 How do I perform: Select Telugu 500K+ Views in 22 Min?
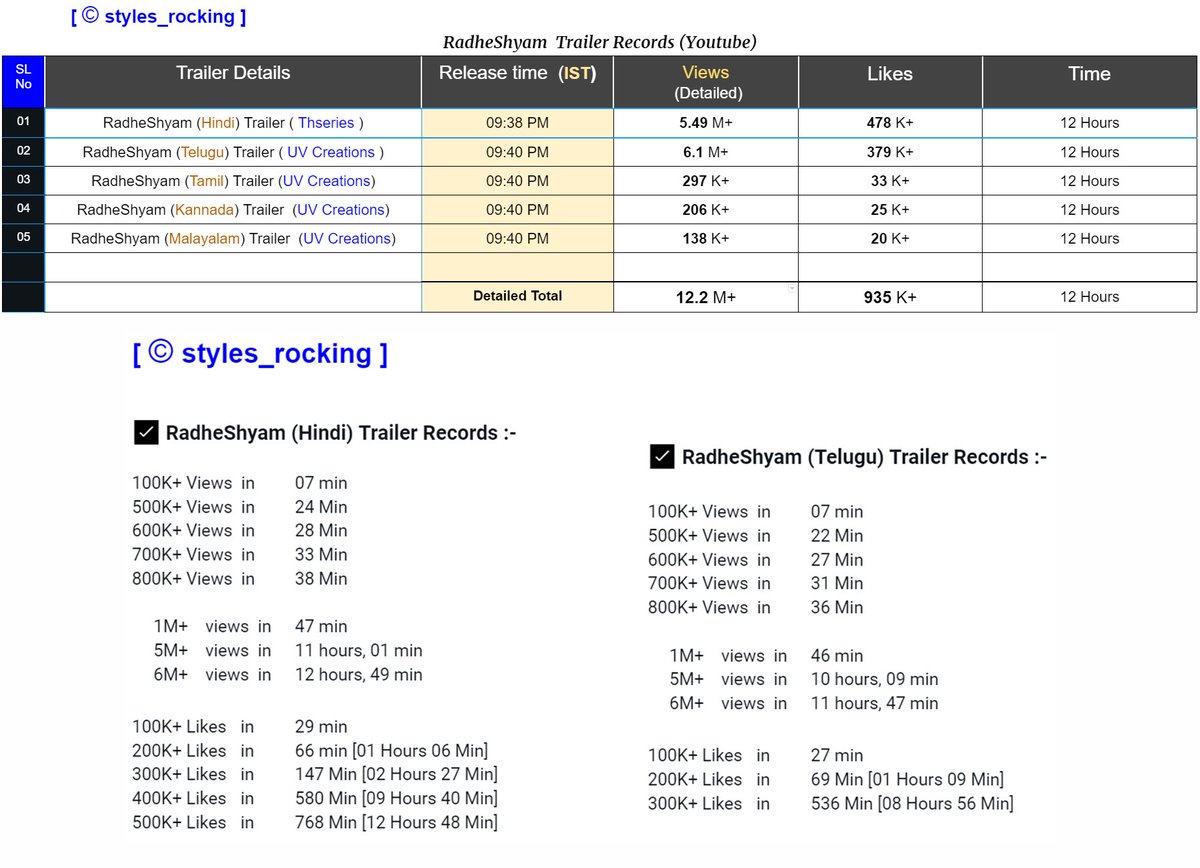(756, 536)
